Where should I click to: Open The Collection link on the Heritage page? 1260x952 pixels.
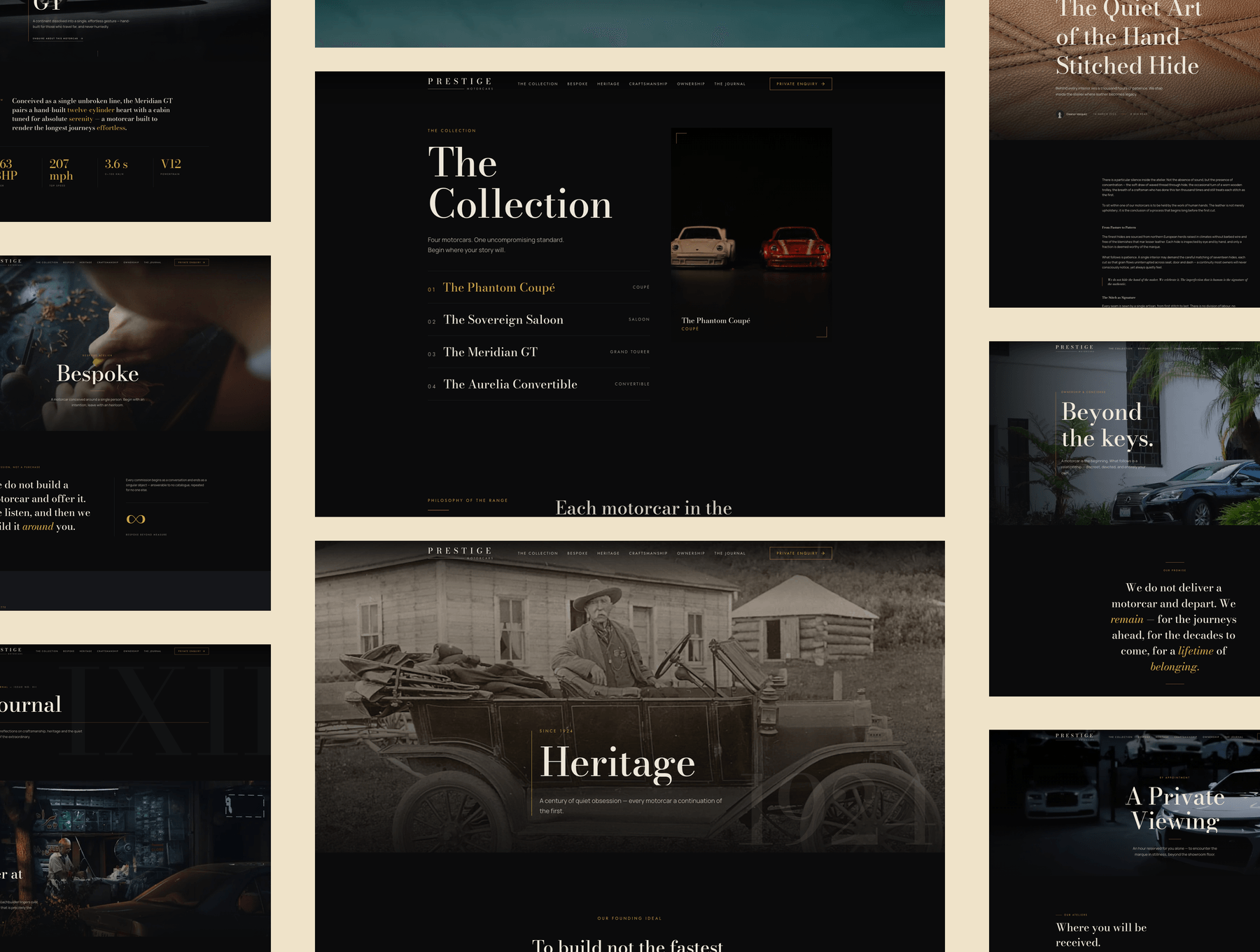click(538, 554)
